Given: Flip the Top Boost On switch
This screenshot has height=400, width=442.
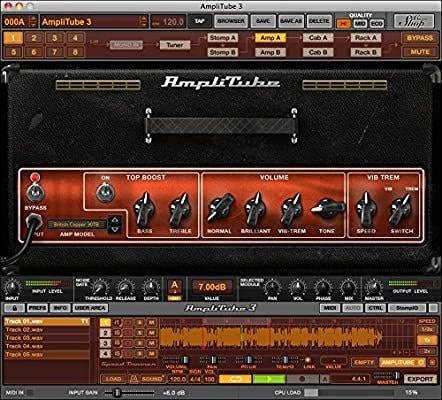Looking at the screenshot, I should [x=105, y=193].
